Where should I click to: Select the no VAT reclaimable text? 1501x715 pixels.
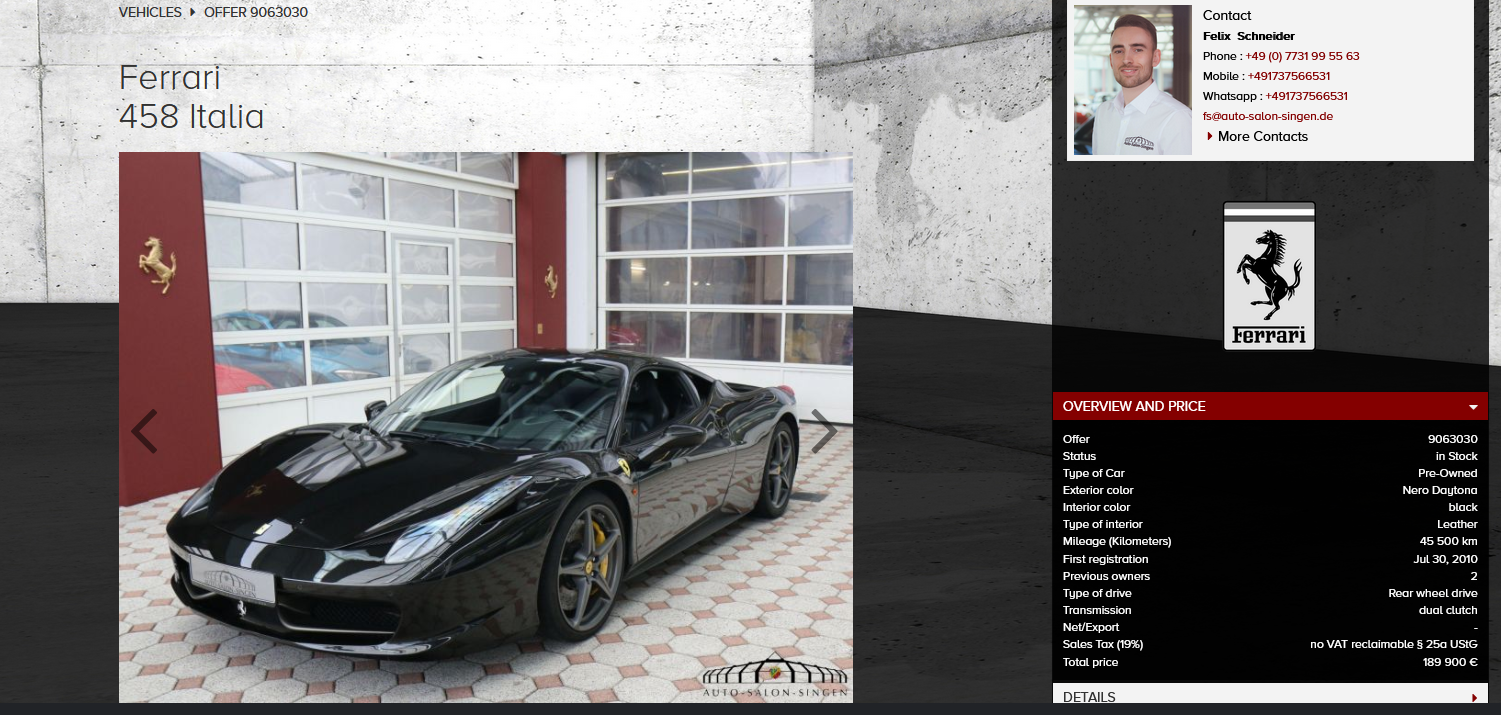coord(1394,644)
